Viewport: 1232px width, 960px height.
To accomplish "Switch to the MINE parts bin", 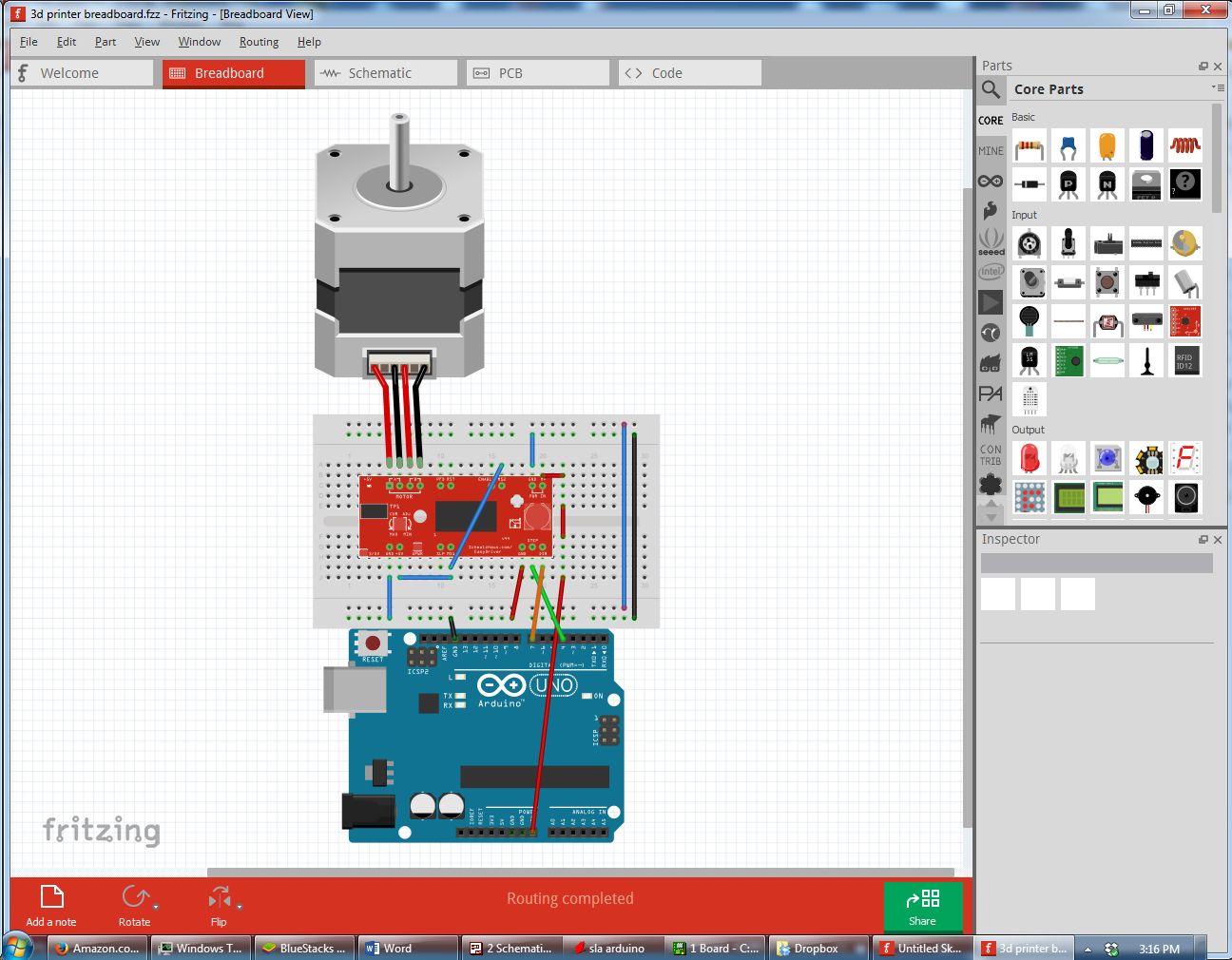I will point(991,150).
